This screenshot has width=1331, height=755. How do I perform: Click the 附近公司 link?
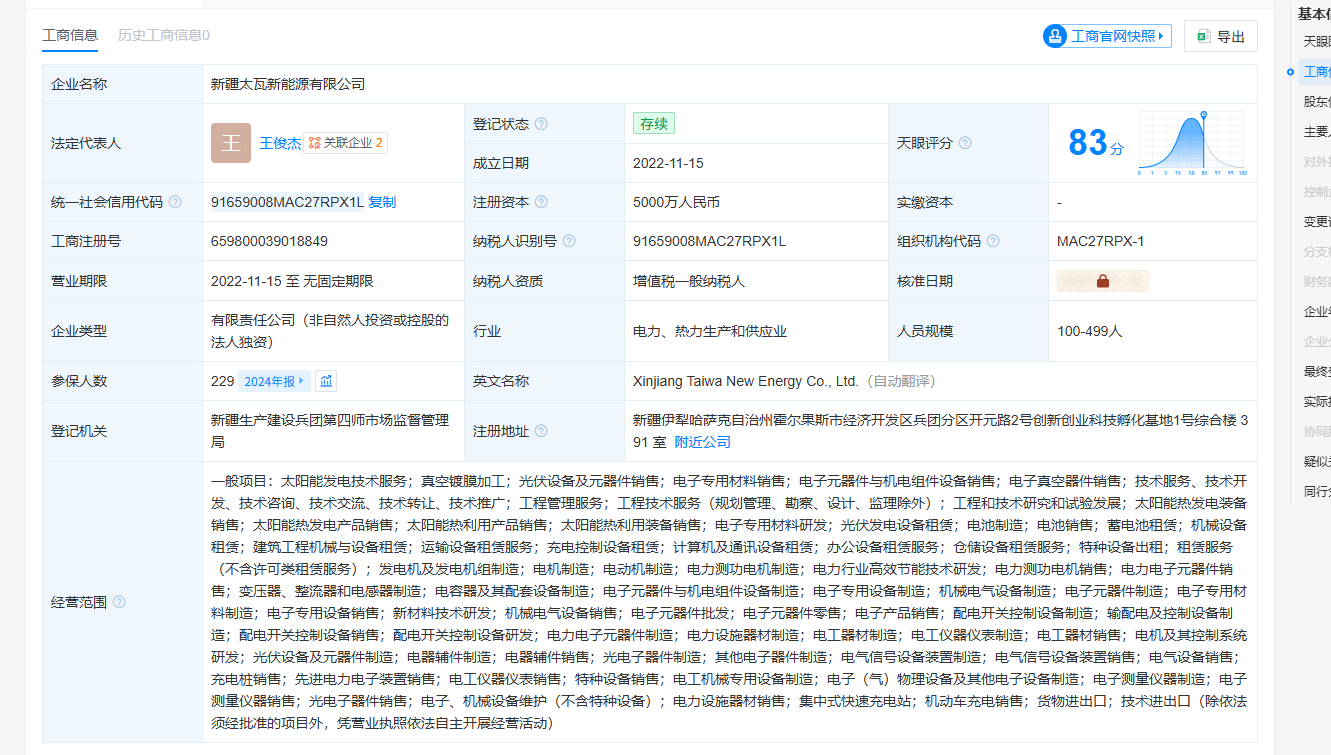point(702,442)
